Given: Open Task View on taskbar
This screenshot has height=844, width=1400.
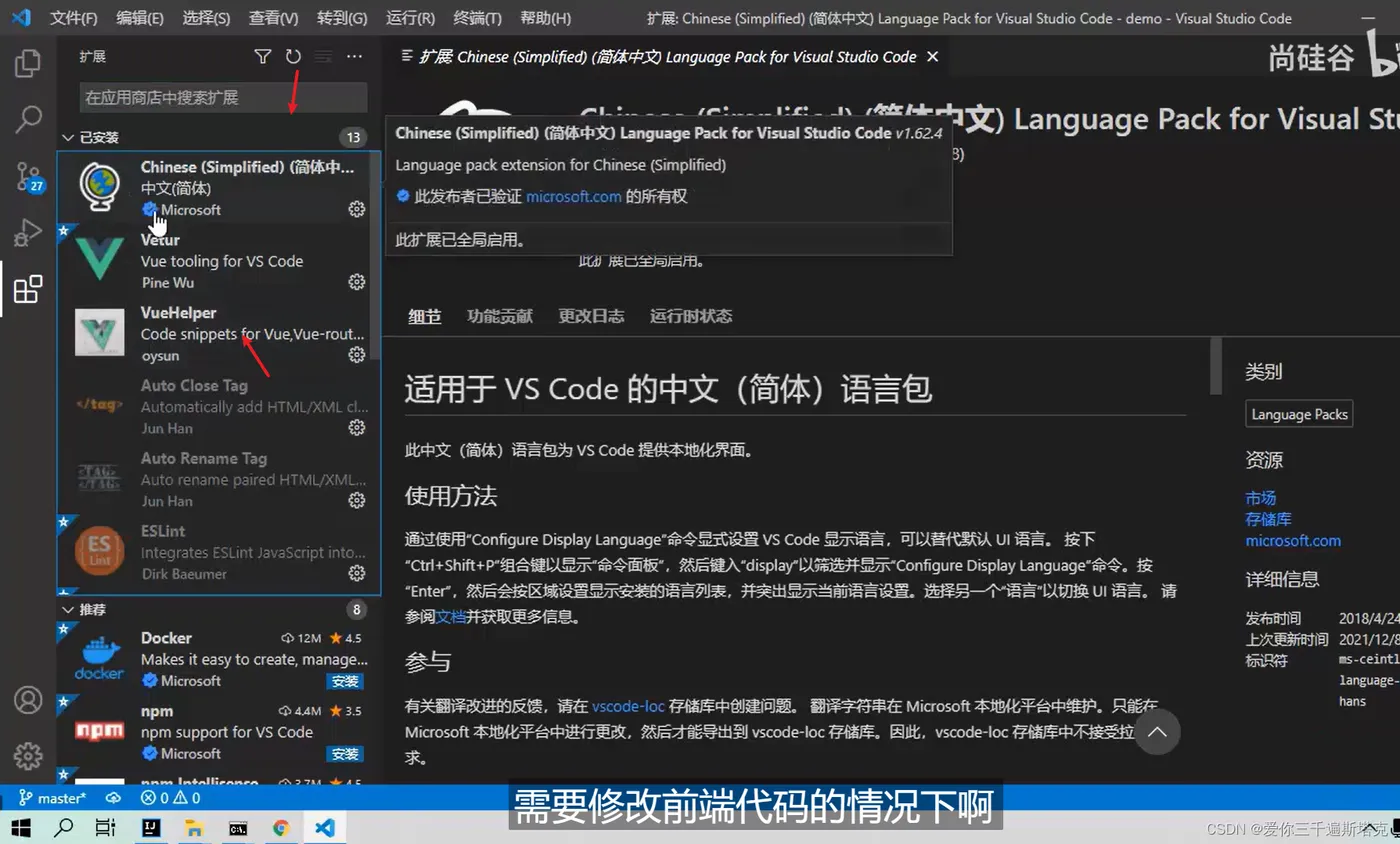Looking at the screenshot, I should [106, 828].
